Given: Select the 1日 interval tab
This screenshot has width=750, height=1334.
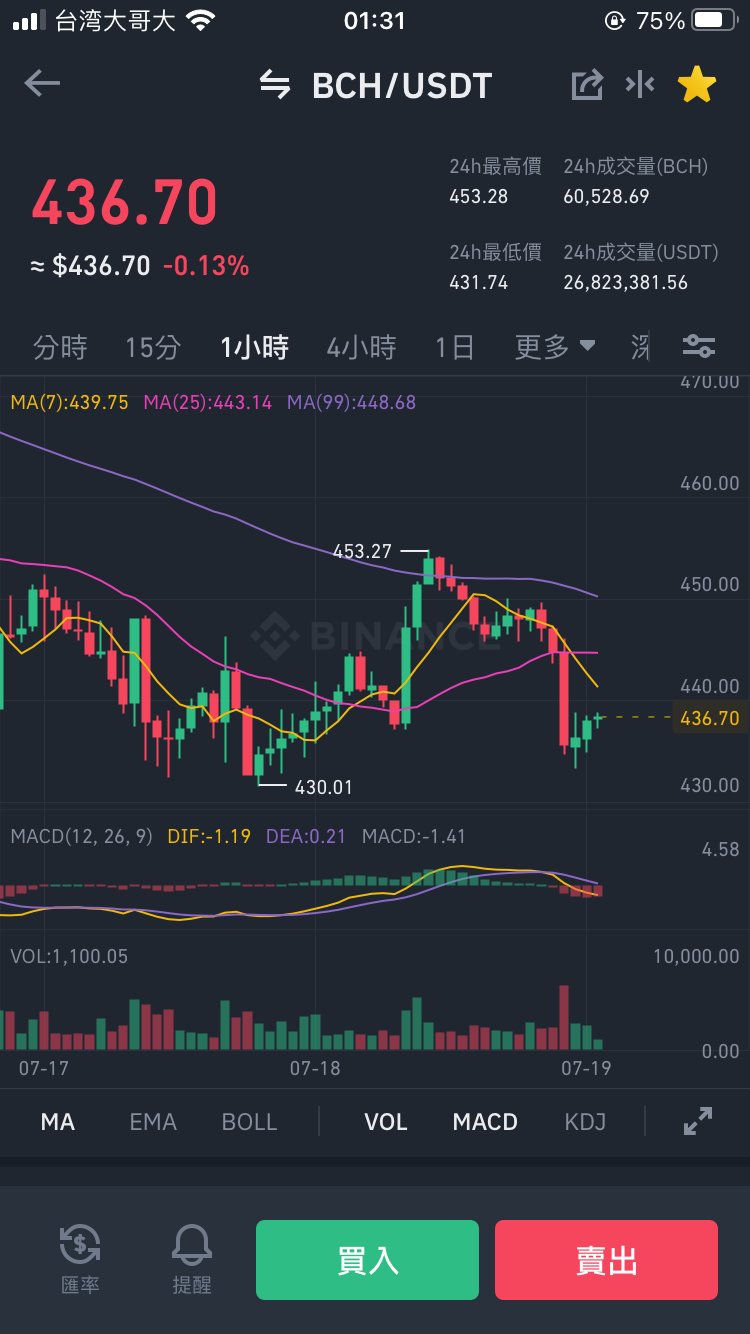Looking at the screenshot, I should click(455, 347).
